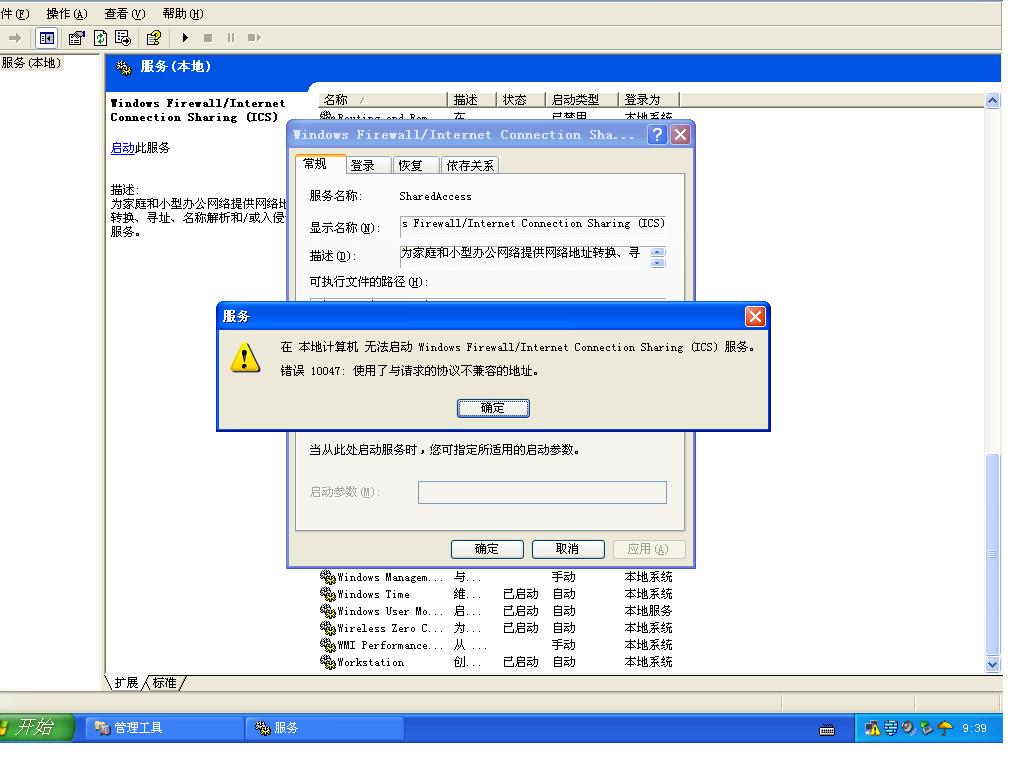Viewport: 1024px width, 768px height.
Task: Click the WMI Performance service icon
Action: pyautogui.click(x=327, y=645)
